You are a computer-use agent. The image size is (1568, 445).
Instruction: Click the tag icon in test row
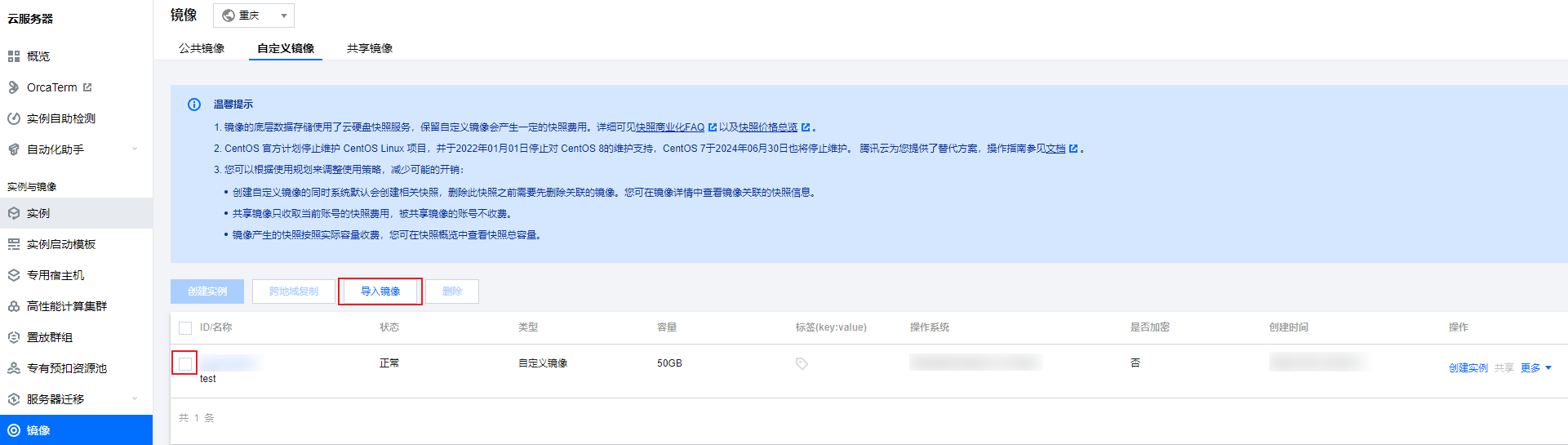802,363
